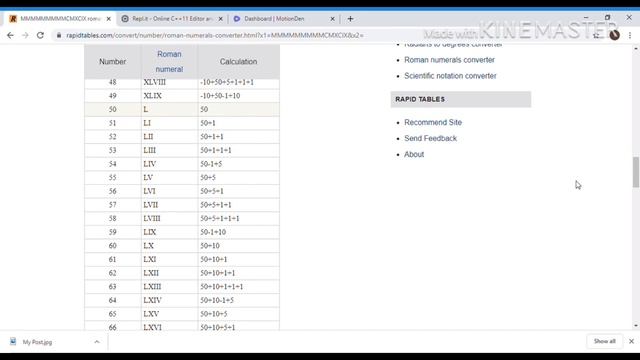Click the Roman numeral column header link

(x=169, y=62)
